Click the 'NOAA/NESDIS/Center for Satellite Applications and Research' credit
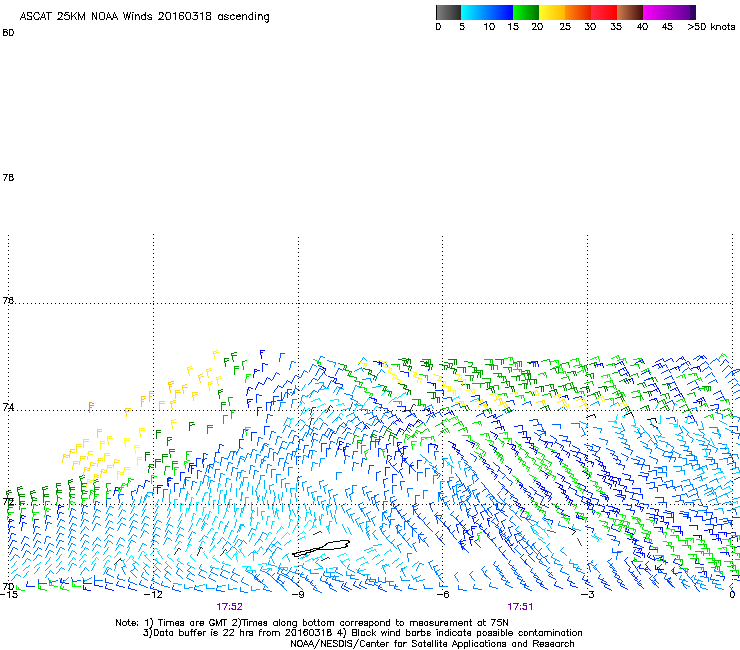The width and height of the screenshot is (740, 650). click(x=432, y=644)
